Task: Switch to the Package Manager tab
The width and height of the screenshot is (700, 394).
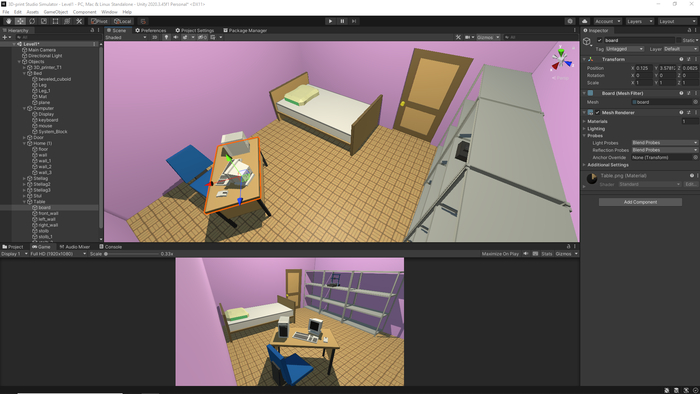Action: pos(245,30)
